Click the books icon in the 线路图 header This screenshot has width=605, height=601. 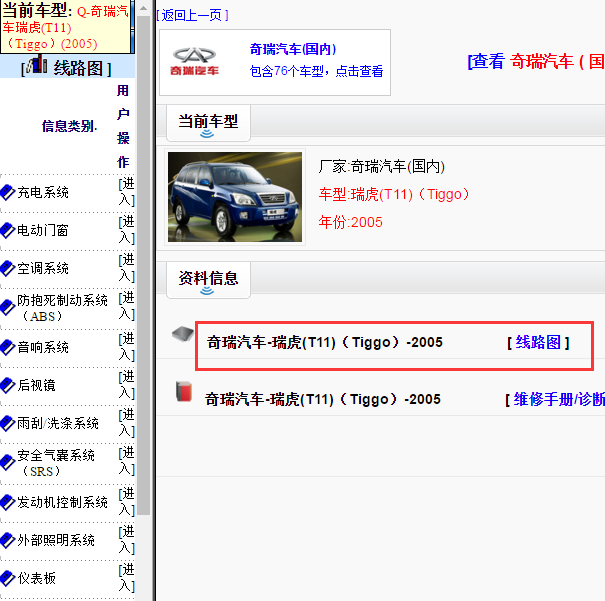(x=37, y=64)
